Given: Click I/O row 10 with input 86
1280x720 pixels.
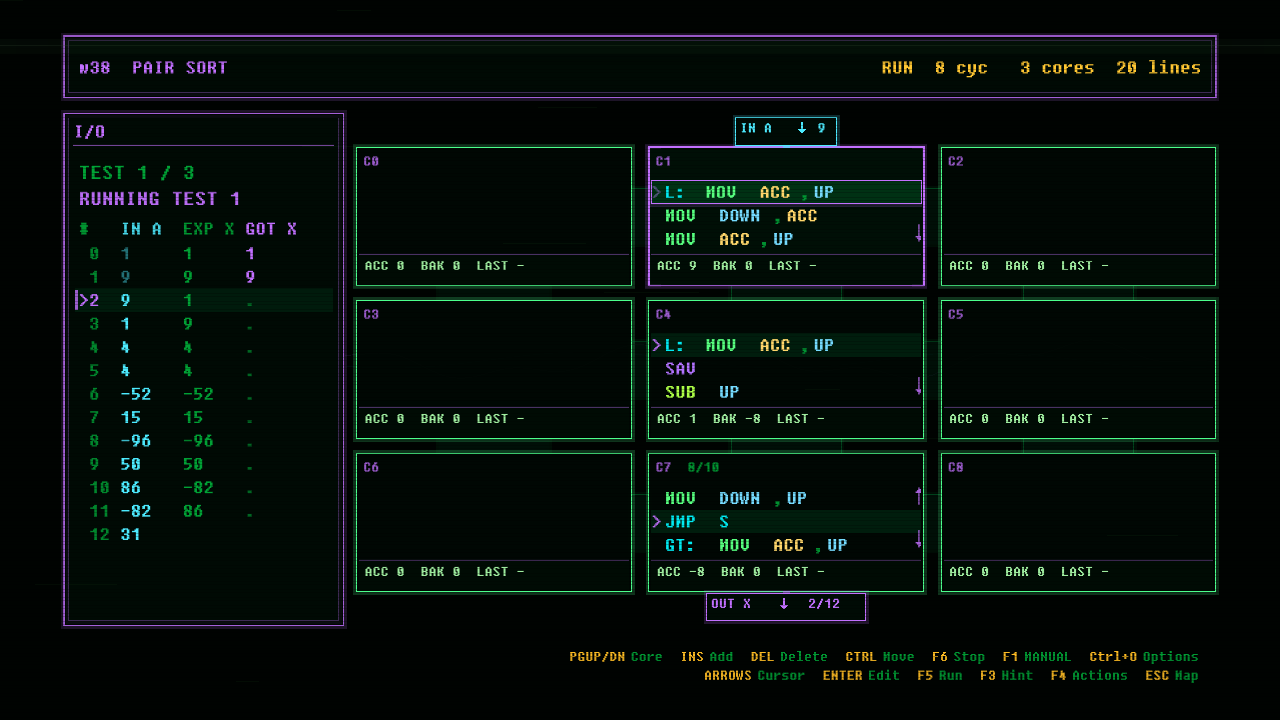Looking at the screenshot, I should click(x=204, y=488).
